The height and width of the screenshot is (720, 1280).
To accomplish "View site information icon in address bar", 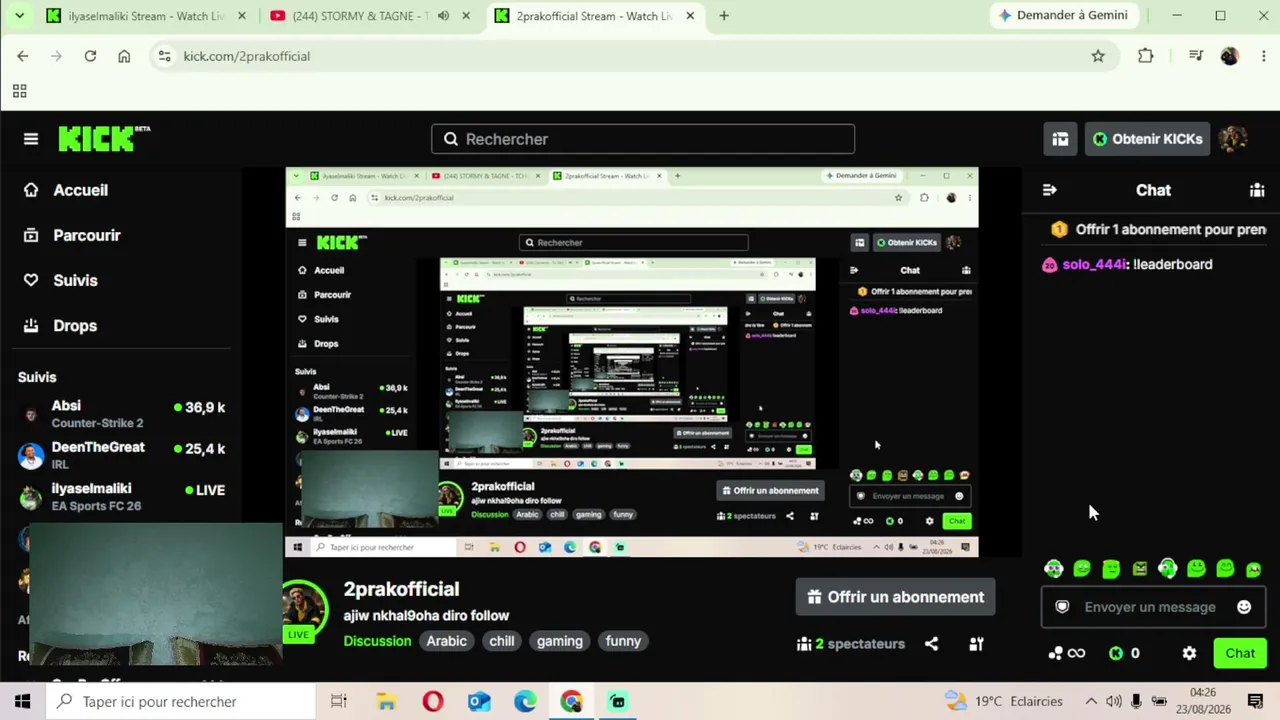I will [164, 56].
